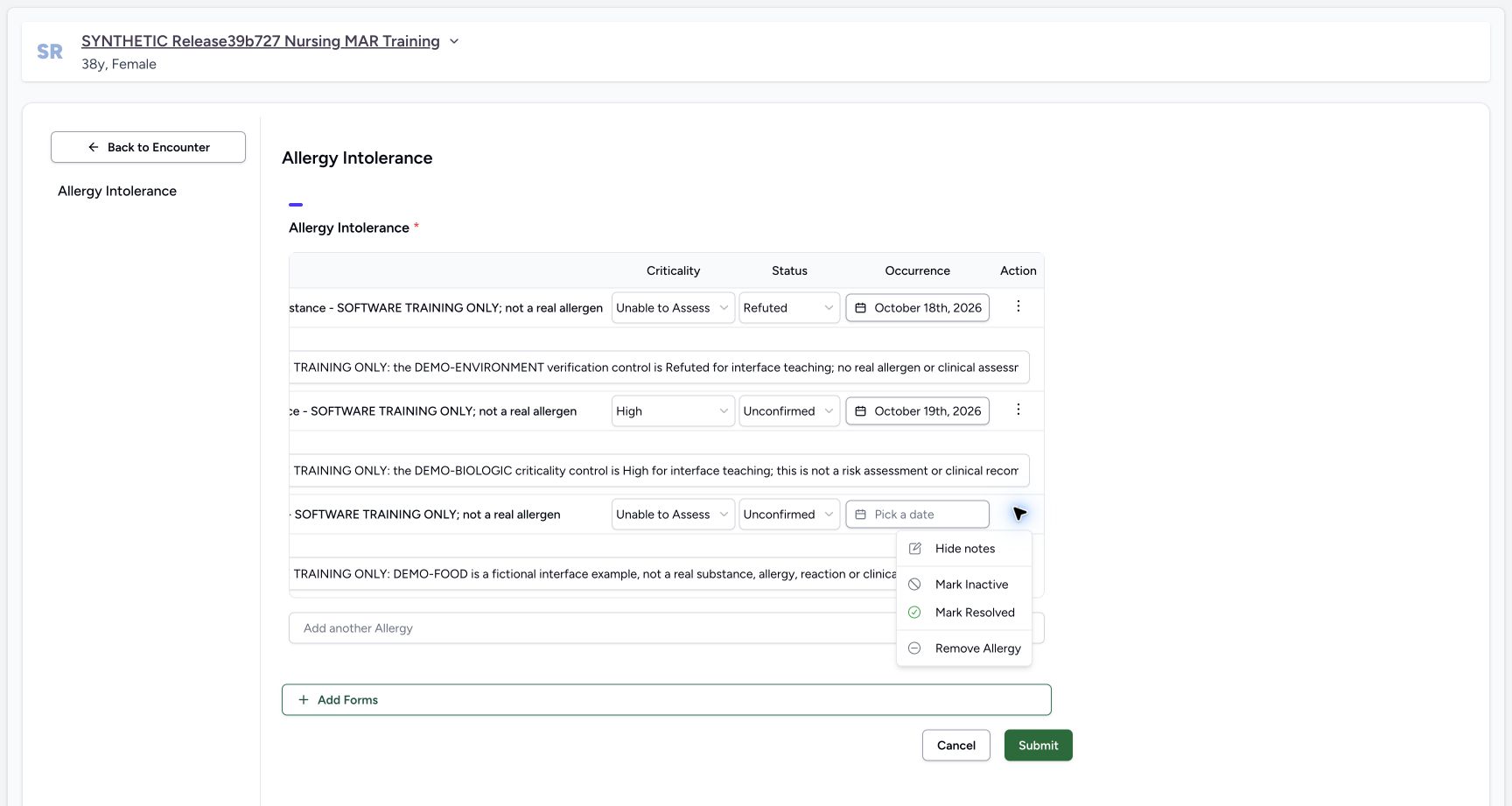Click the SR patient avatar

(50, 52)
